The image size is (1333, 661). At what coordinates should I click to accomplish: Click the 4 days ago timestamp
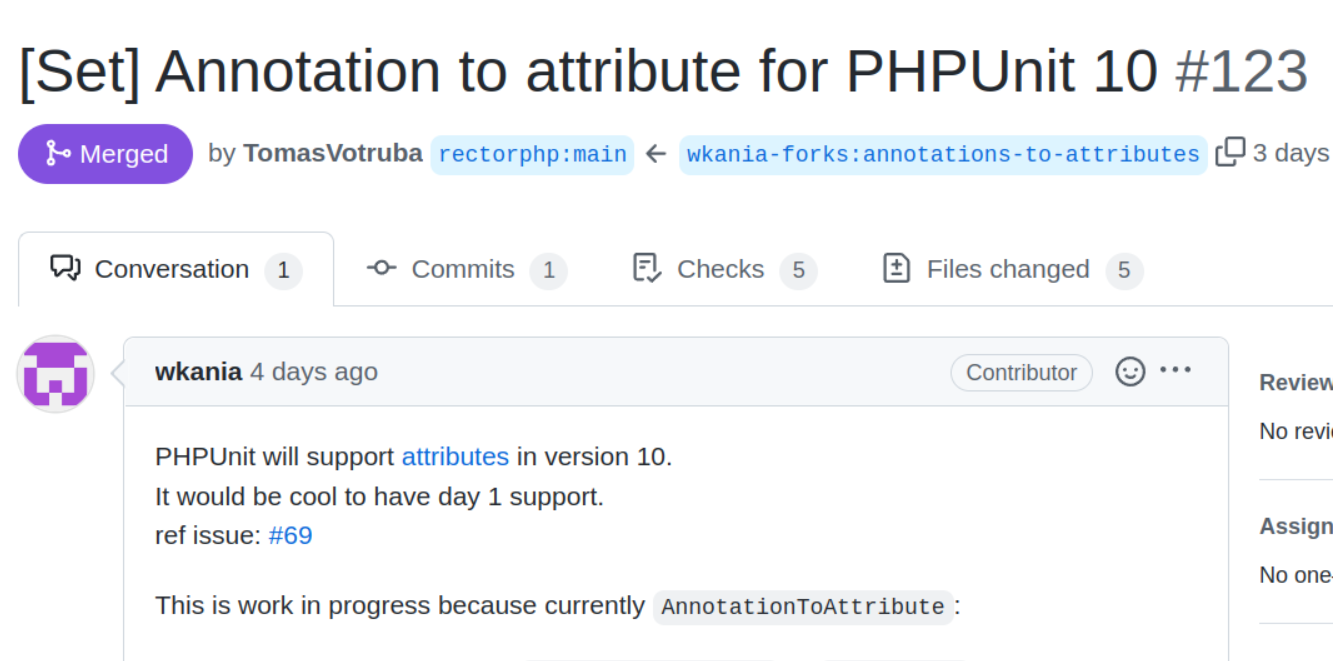point(314,372)
